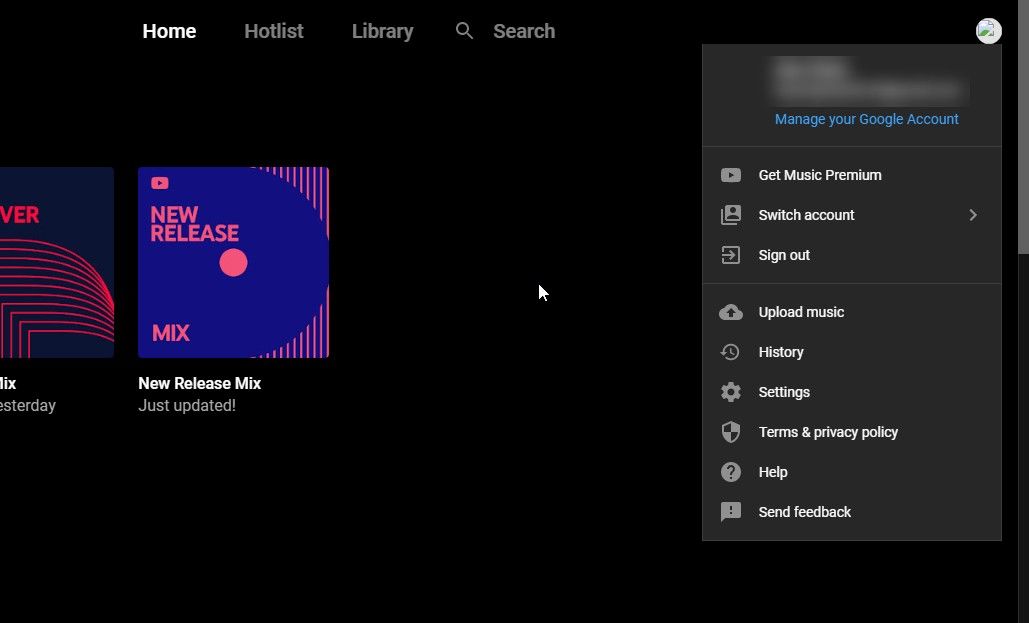1029x623 pixels.
Task: Open Switch account options
Action: (806, 215)
